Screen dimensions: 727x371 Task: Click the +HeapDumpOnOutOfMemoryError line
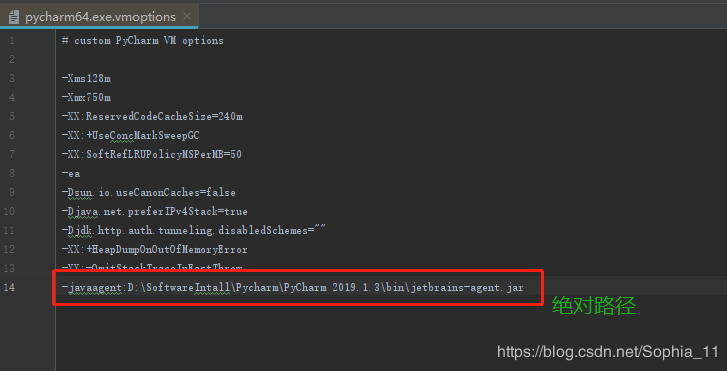pos(154,249)
